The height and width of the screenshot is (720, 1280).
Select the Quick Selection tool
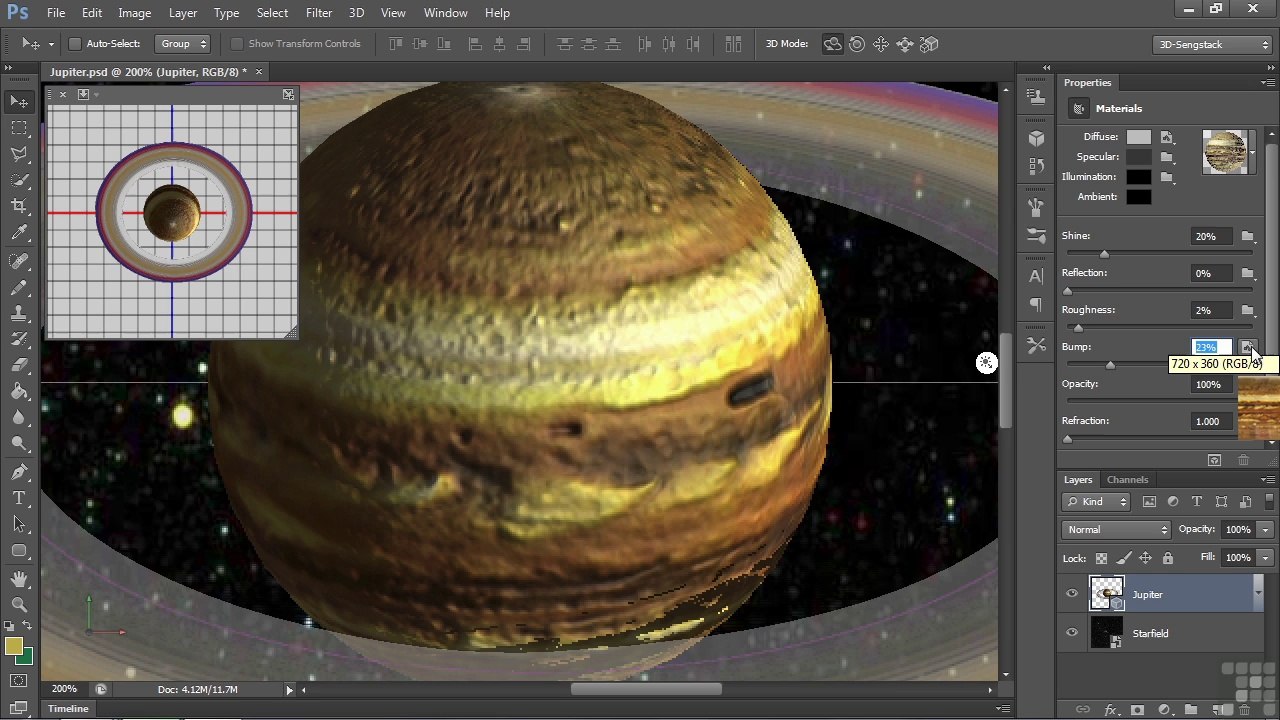point(19,180)
